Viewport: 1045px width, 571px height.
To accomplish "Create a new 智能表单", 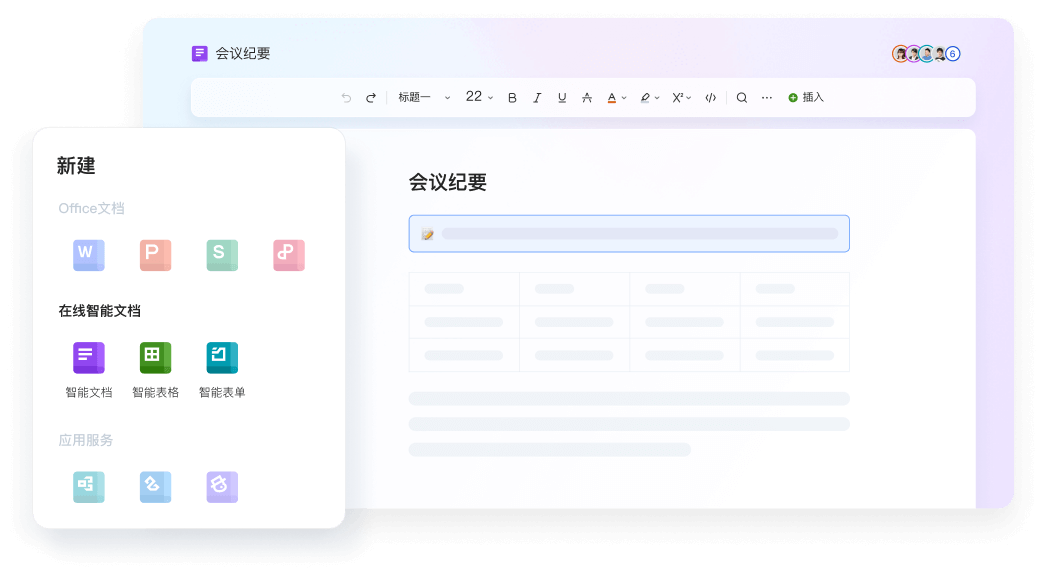I will pyautogui.click(x=222, y=369).
